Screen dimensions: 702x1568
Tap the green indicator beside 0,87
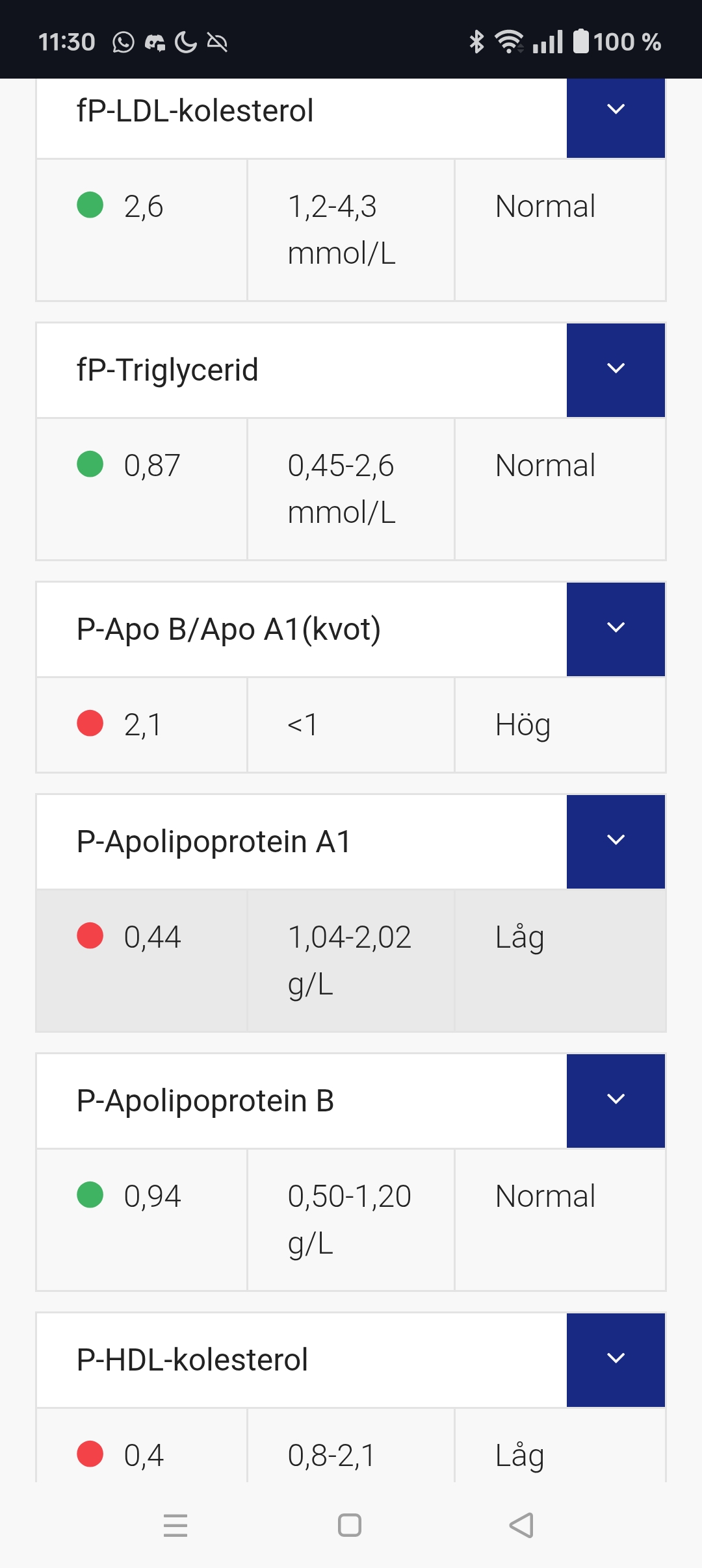coord(90,464)
